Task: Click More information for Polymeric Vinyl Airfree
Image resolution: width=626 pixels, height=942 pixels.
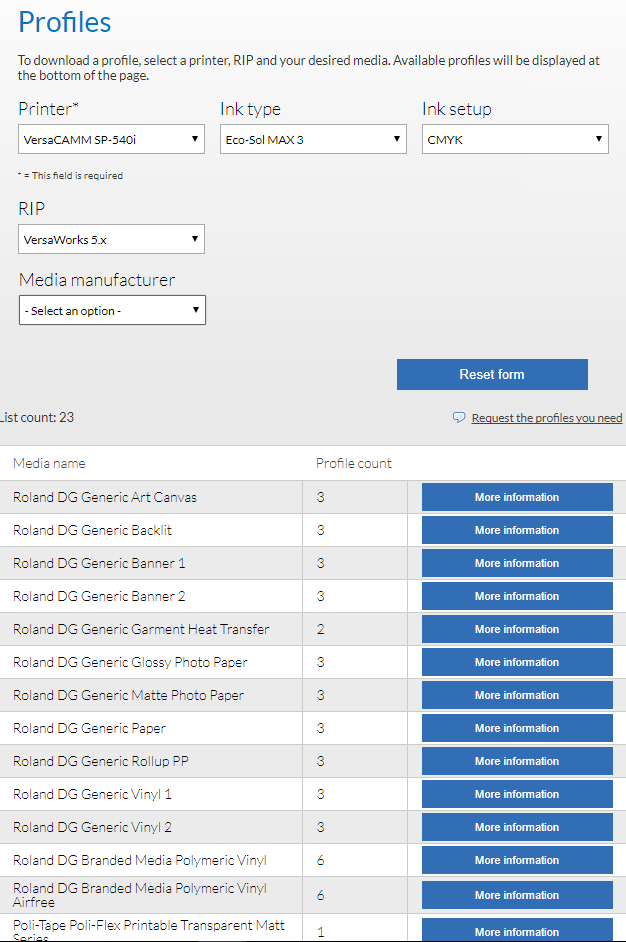Action: [x=517, y=895]
